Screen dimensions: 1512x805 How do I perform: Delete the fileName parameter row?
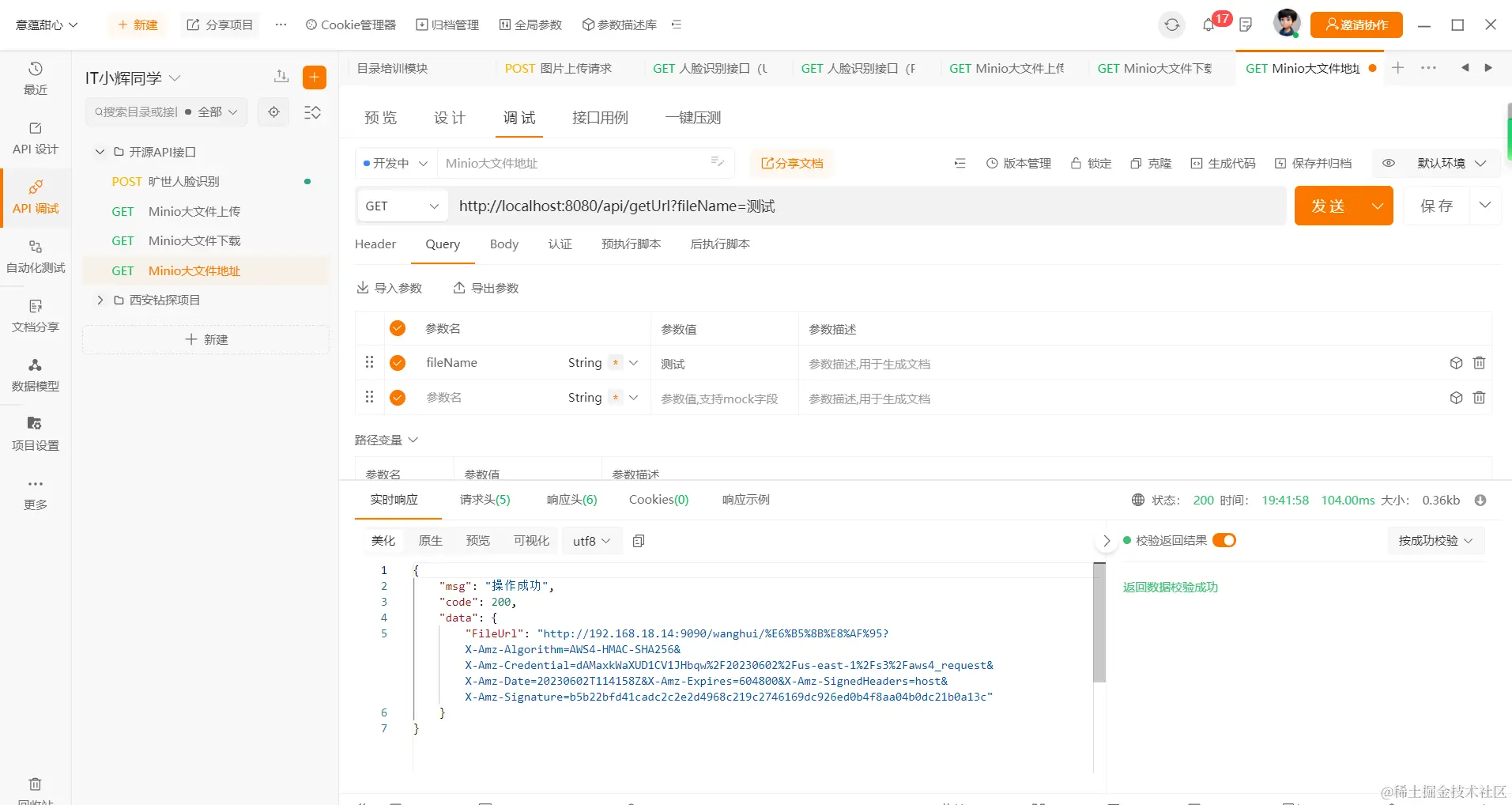(x=1480, y=363)
